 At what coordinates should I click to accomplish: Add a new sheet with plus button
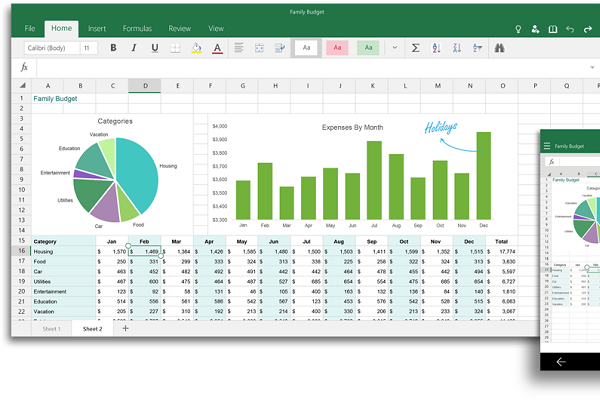coord(125,328)
